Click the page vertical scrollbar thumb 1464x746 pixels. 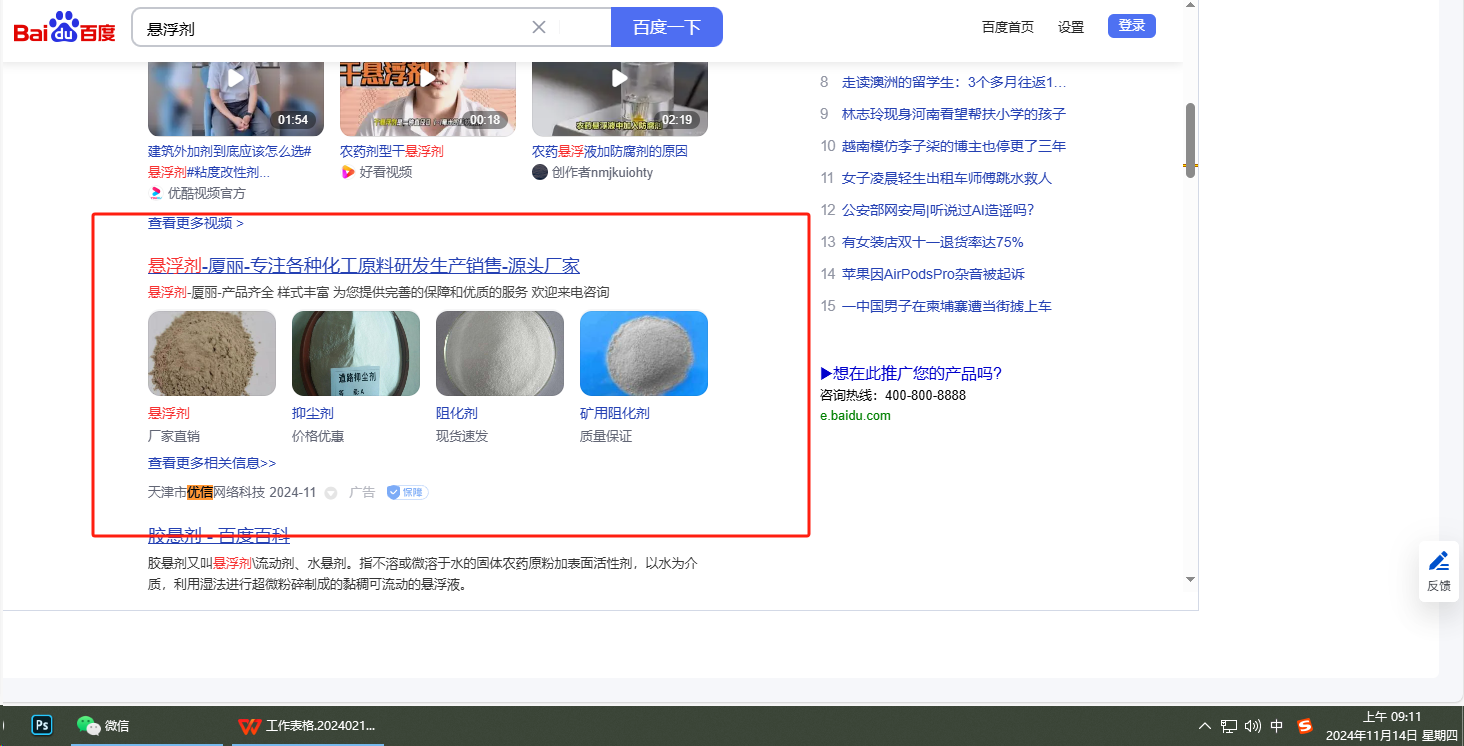click(x=1190, y=140)
